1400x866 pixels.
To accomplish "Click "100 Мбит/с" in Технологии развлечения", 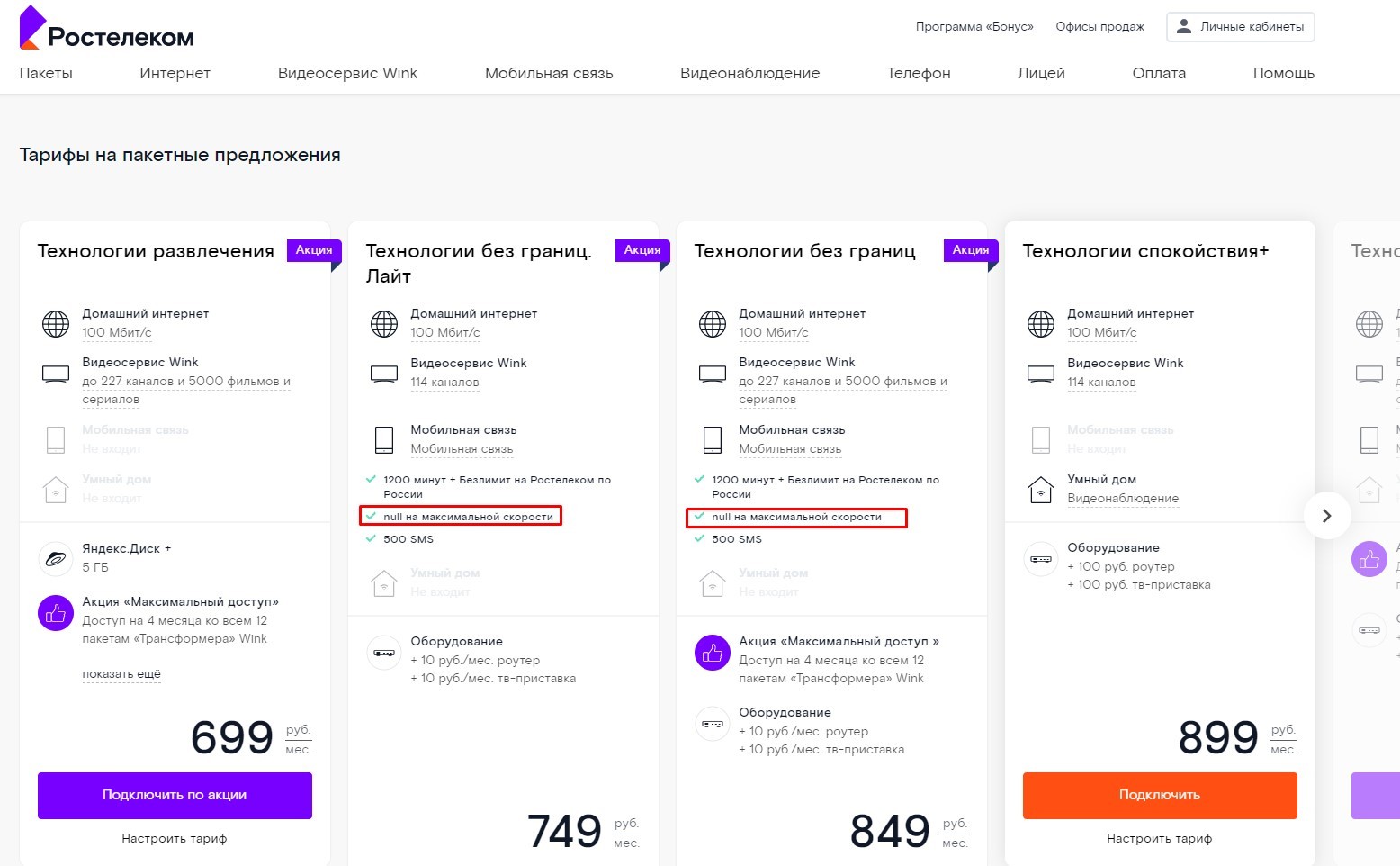I will coord(117,332).
